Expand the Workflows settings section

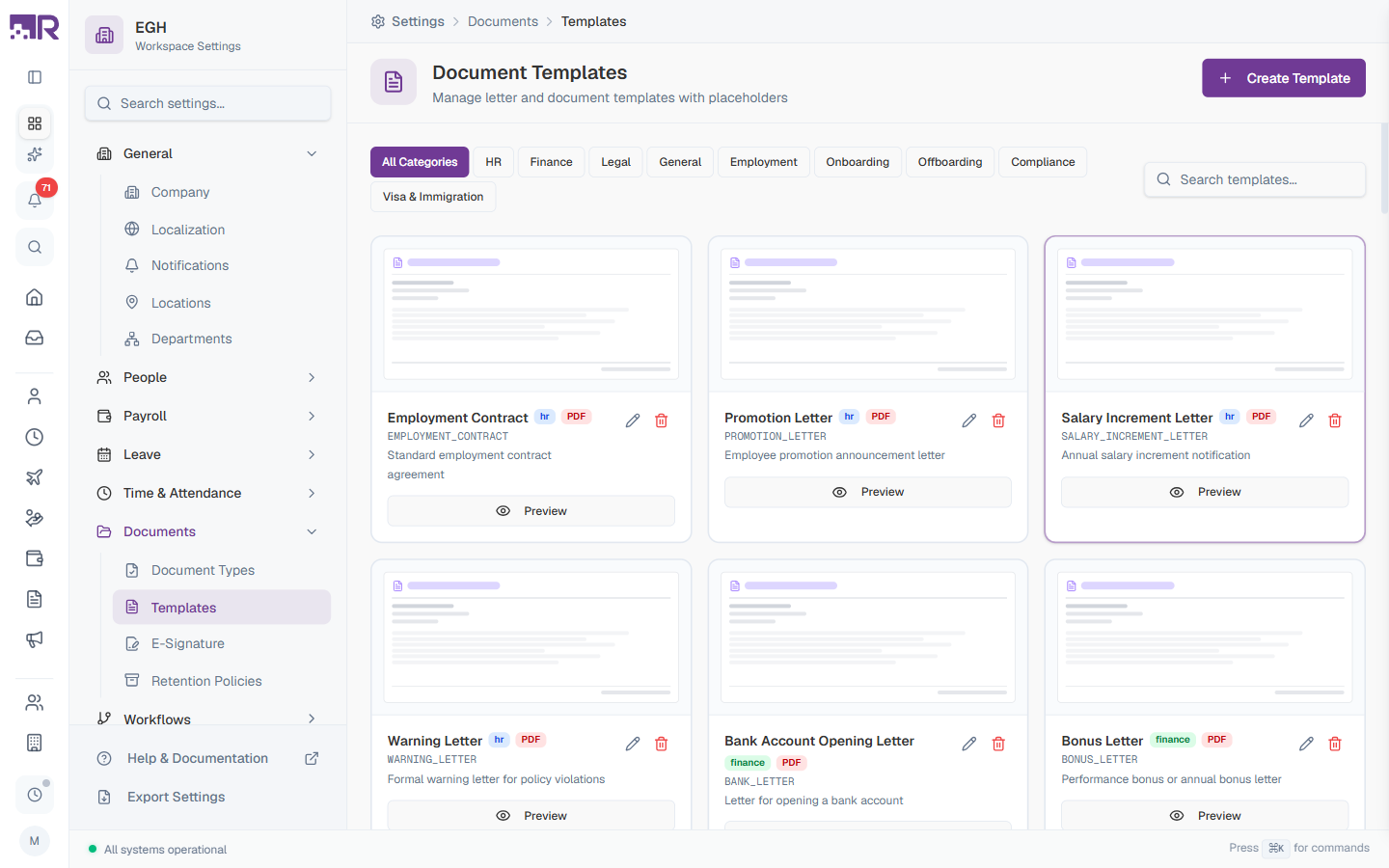coord(207,719)
